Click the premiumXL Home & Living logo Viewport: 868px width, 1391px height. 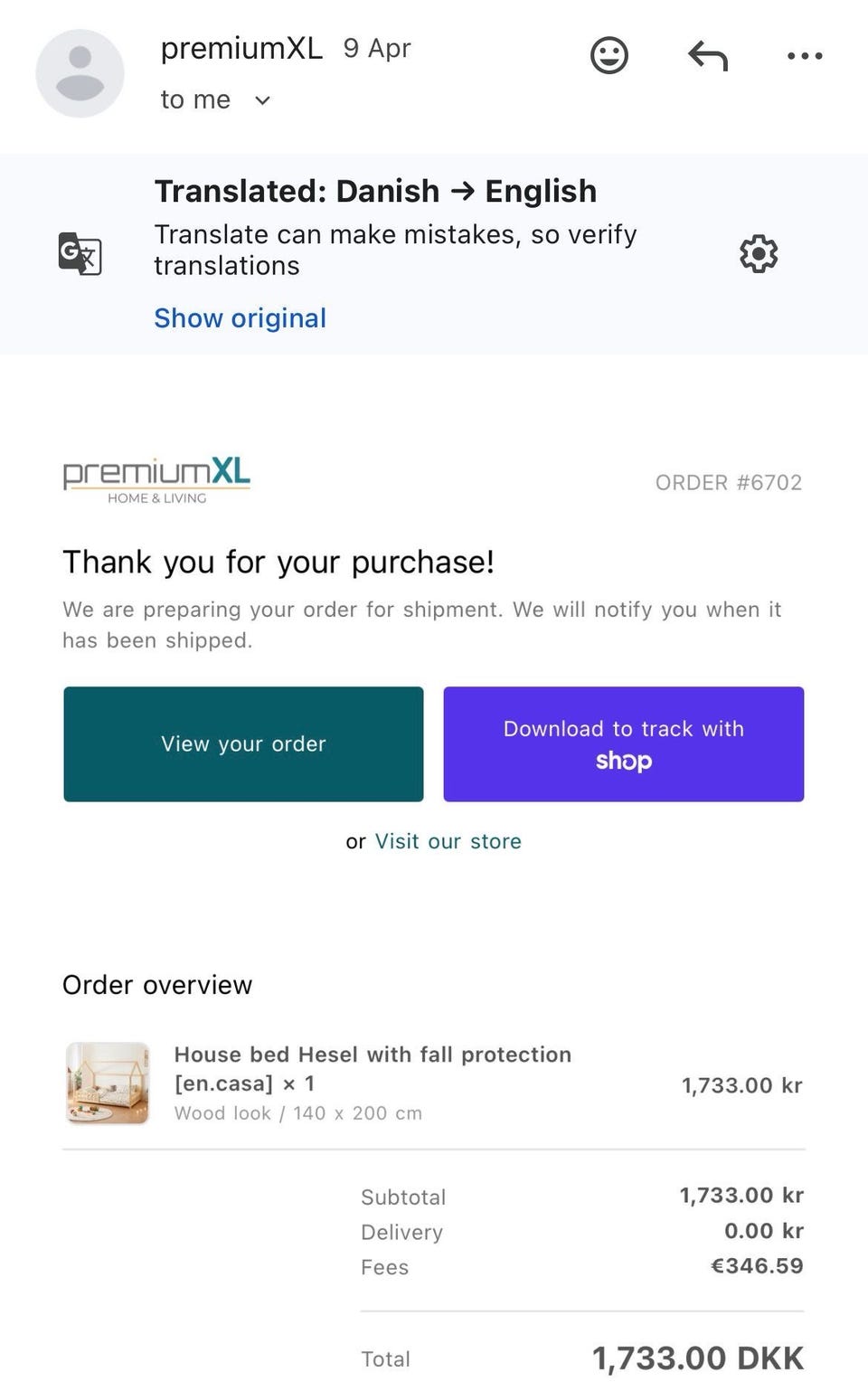coord(156,480)
